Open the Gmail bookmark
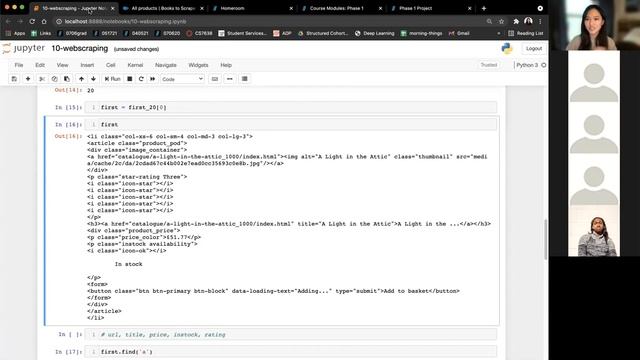 point(459,33)
